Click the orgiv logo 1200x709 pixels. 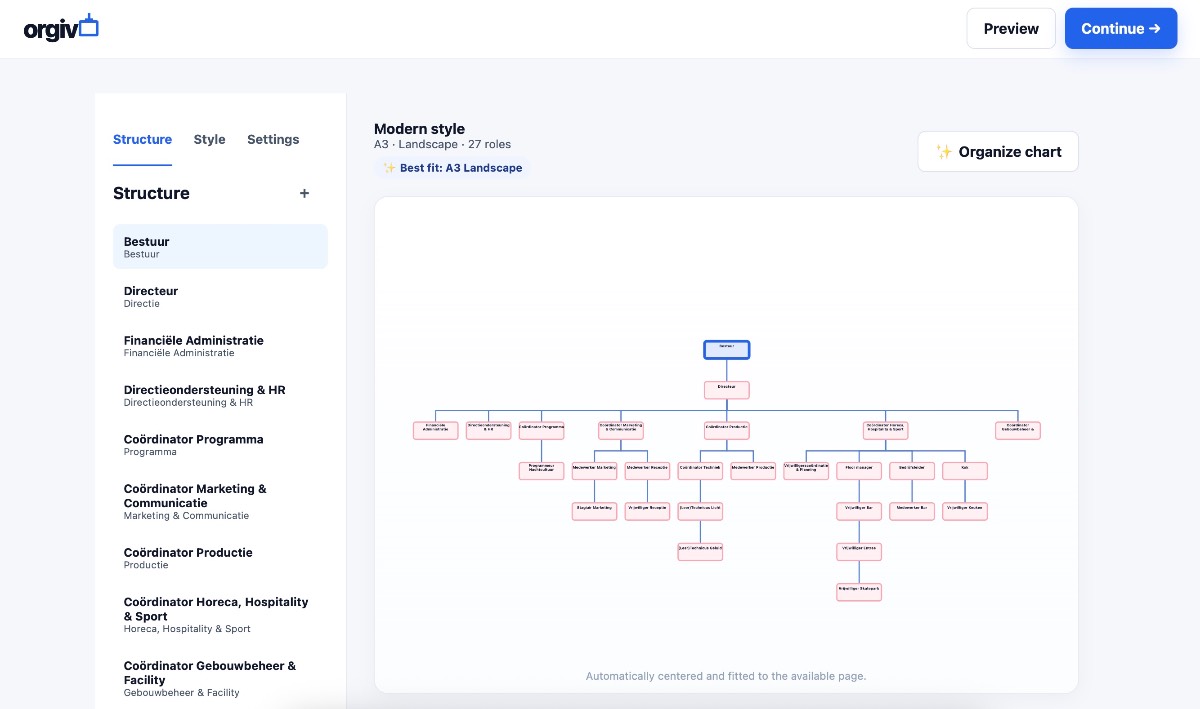pyautogui.click(x=61, y=27)
